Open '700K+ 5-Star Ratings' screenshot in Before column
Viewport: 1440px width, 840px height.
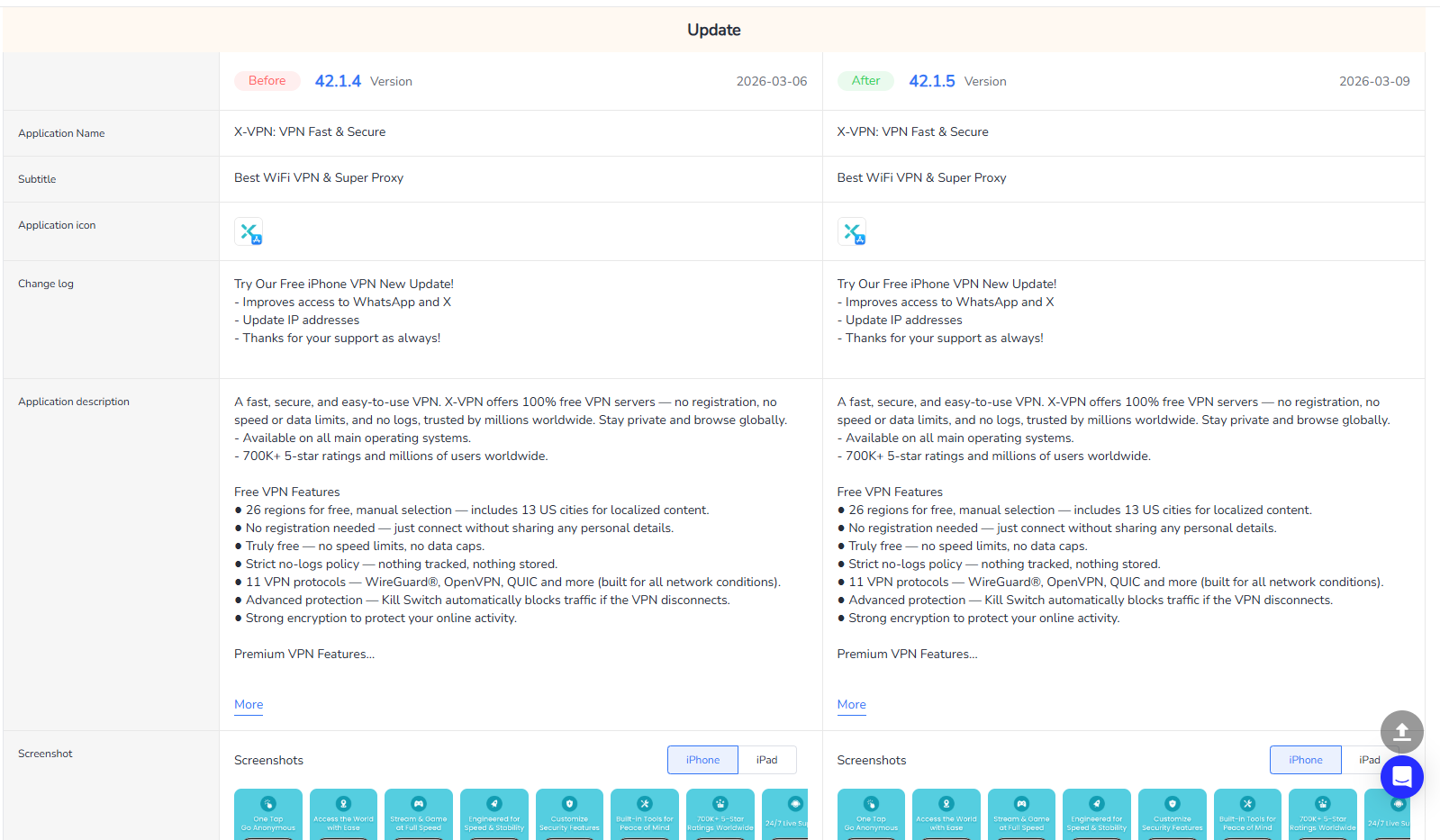(720, 814)
